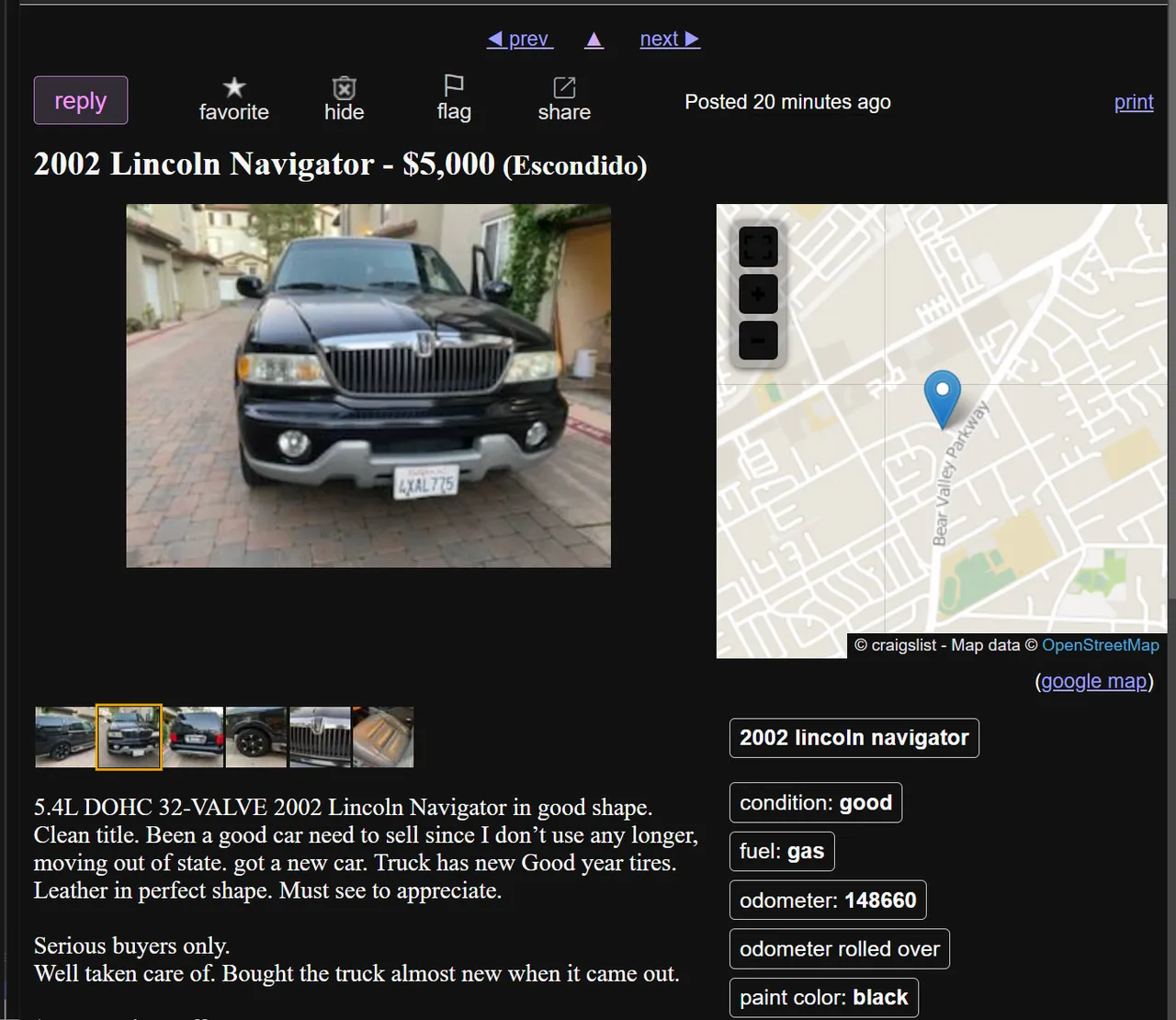Image resolution: width=1176 pixels, height=1020 pixels.
Task: Return to the search results with the up arrow
Action: coord(594,39)
